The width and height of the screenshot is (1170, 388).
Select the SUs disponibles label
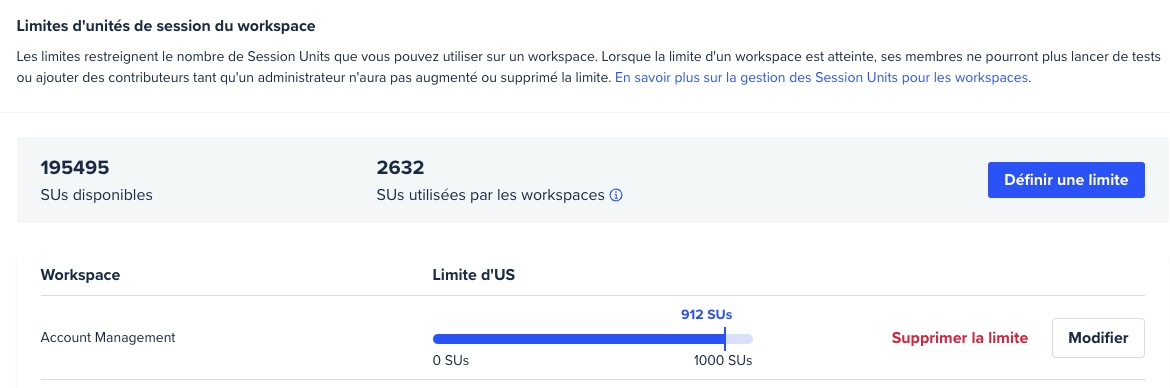[96, 195]
